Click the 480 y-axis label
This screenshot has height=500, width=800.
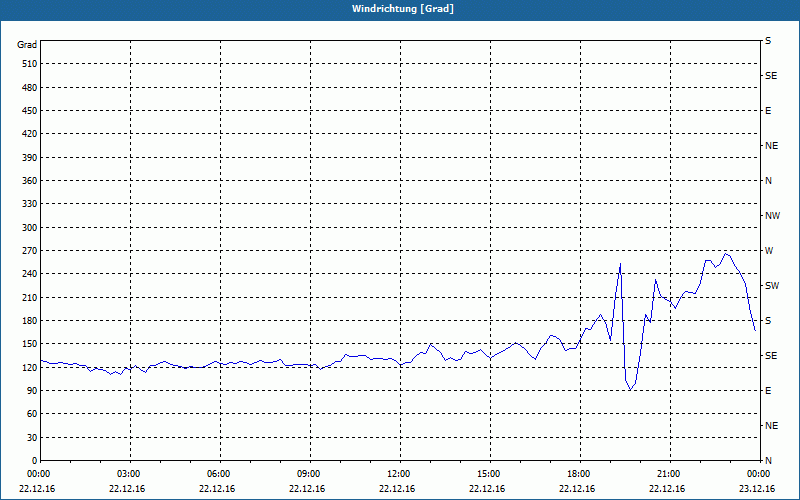coord(30,88)
